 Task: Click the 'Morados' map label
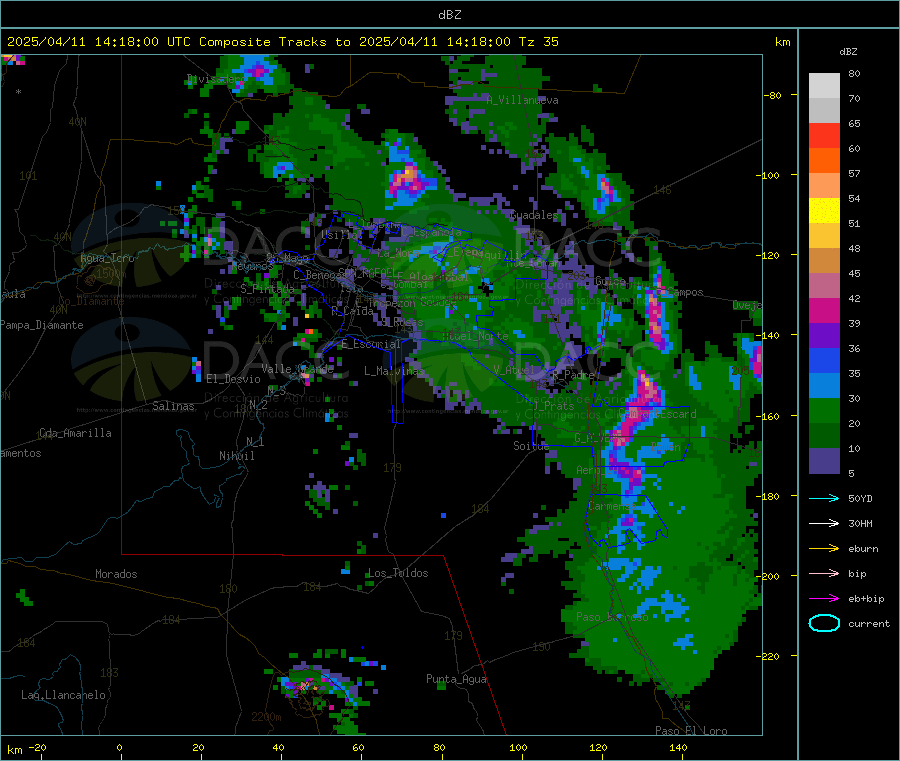[x=116, y=574]
